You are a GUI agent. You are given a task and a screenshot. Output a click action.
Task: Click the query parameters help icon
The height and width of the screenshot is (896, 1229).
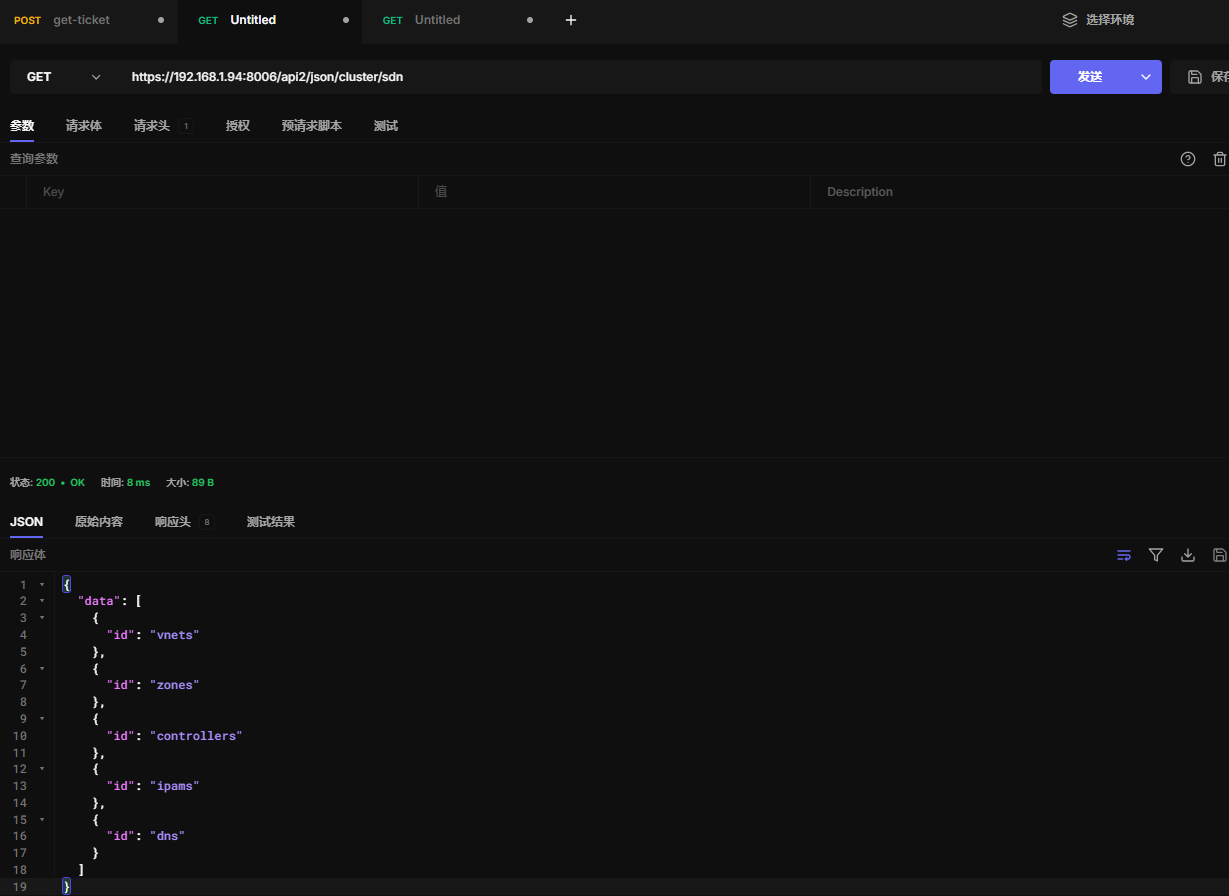pyautogui.click(x=1188, y=159)
